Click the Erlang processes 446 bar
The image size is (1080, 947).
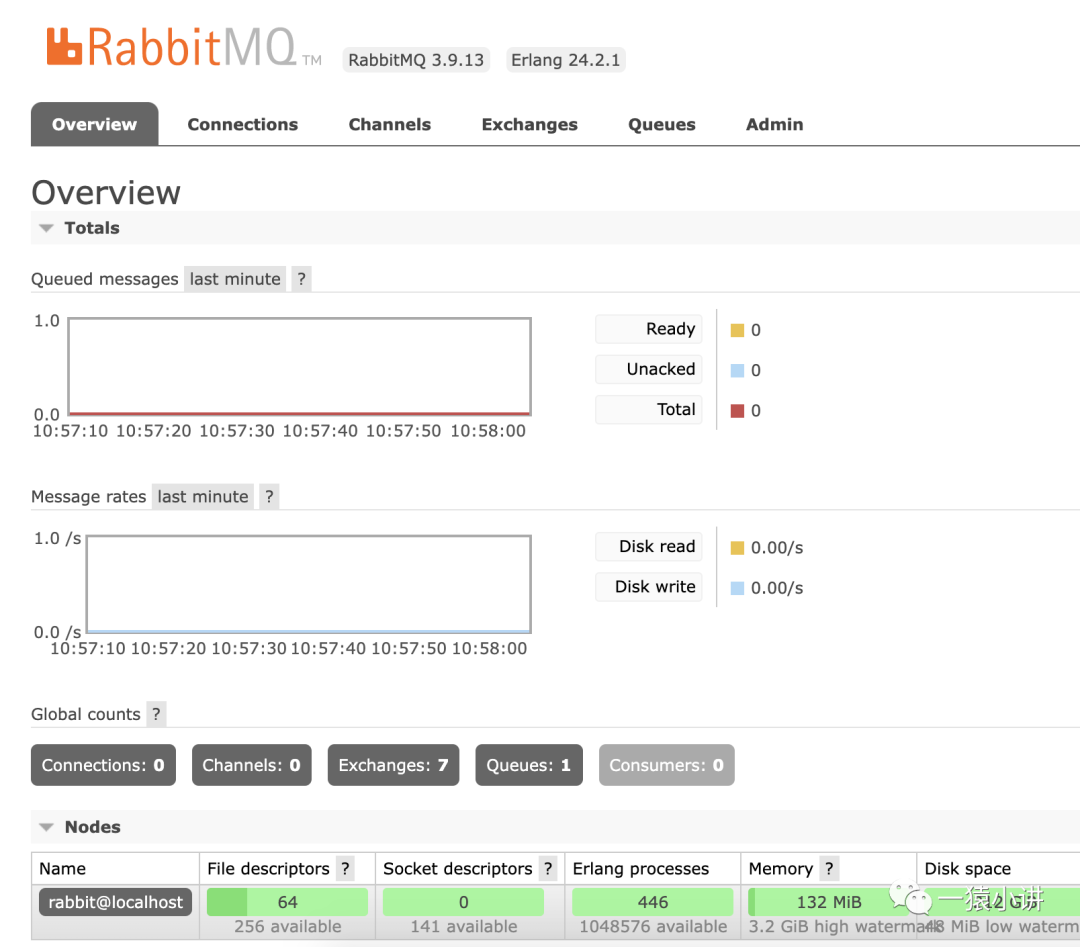(x=653, y=902)
